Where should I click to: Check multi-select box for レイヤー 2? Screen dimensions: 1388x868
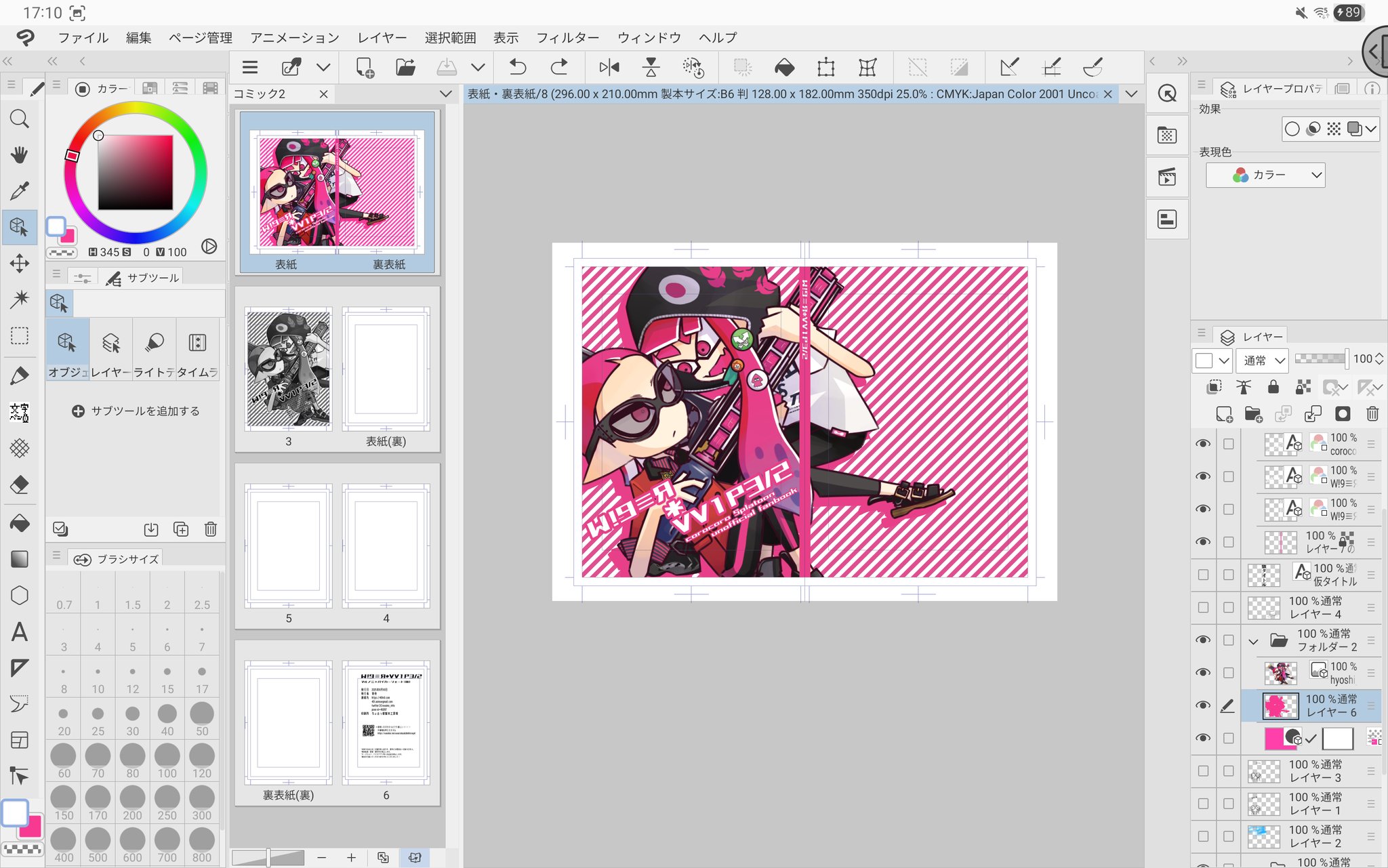point(1228,836)
